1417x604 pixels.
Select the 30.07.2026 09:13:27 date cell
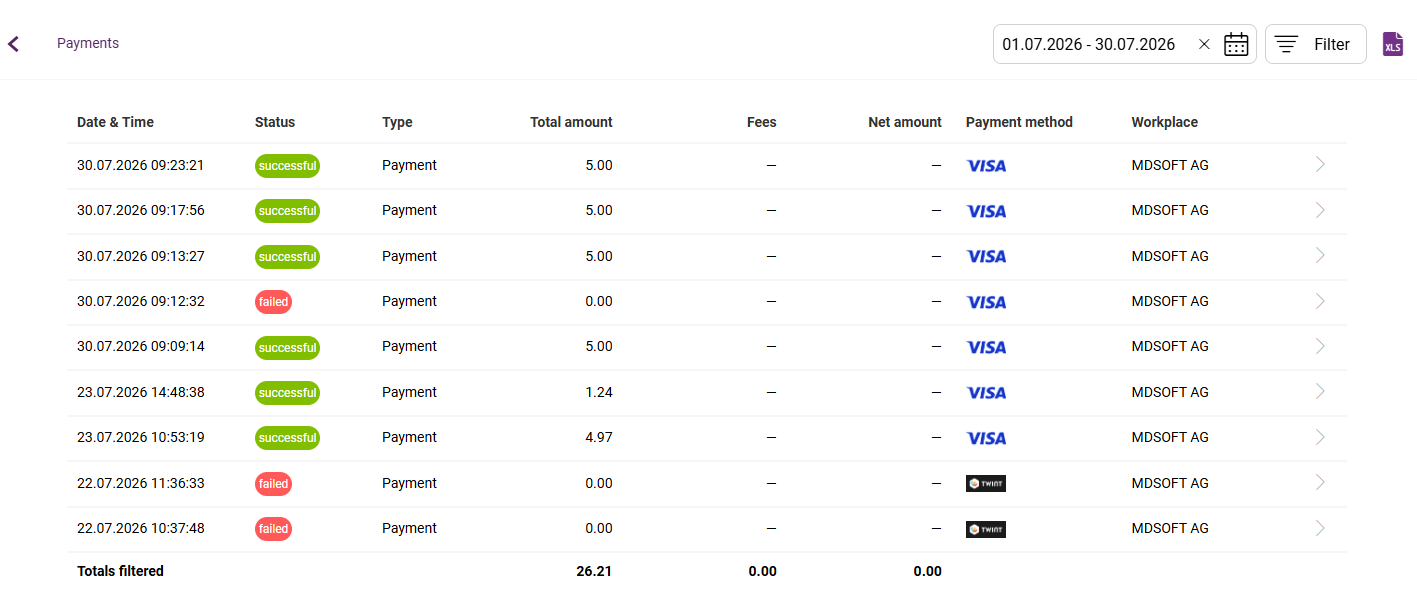point(140,256)
